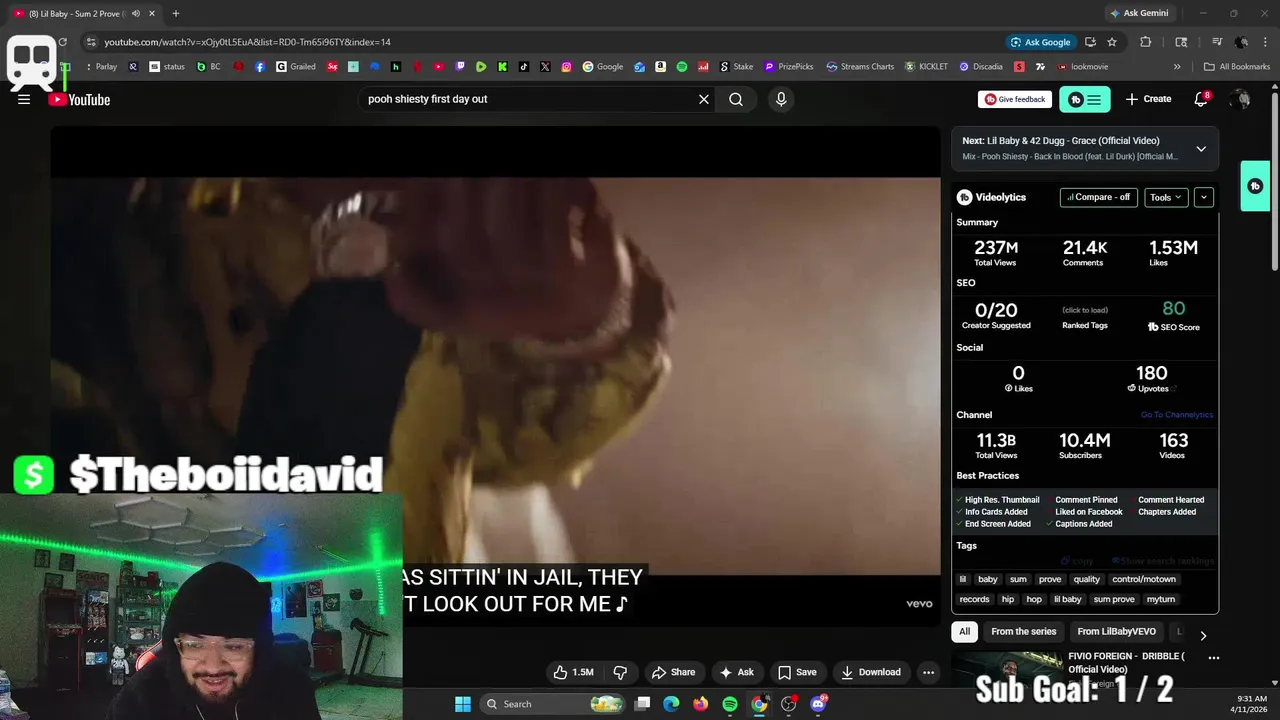Download the video
Screen dimensions: 1280x720
click(x=871, y=672)
